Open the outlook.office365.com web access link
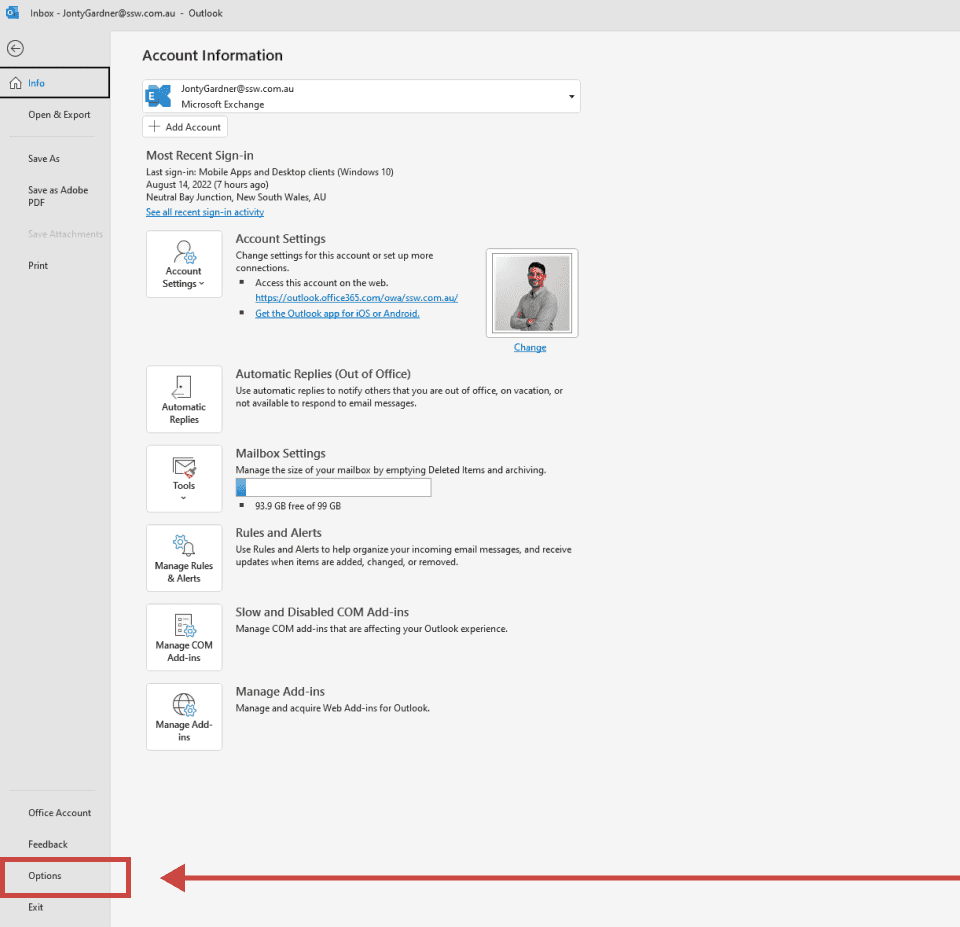Viewport: 960px width, 927px height. click(356, 298)
